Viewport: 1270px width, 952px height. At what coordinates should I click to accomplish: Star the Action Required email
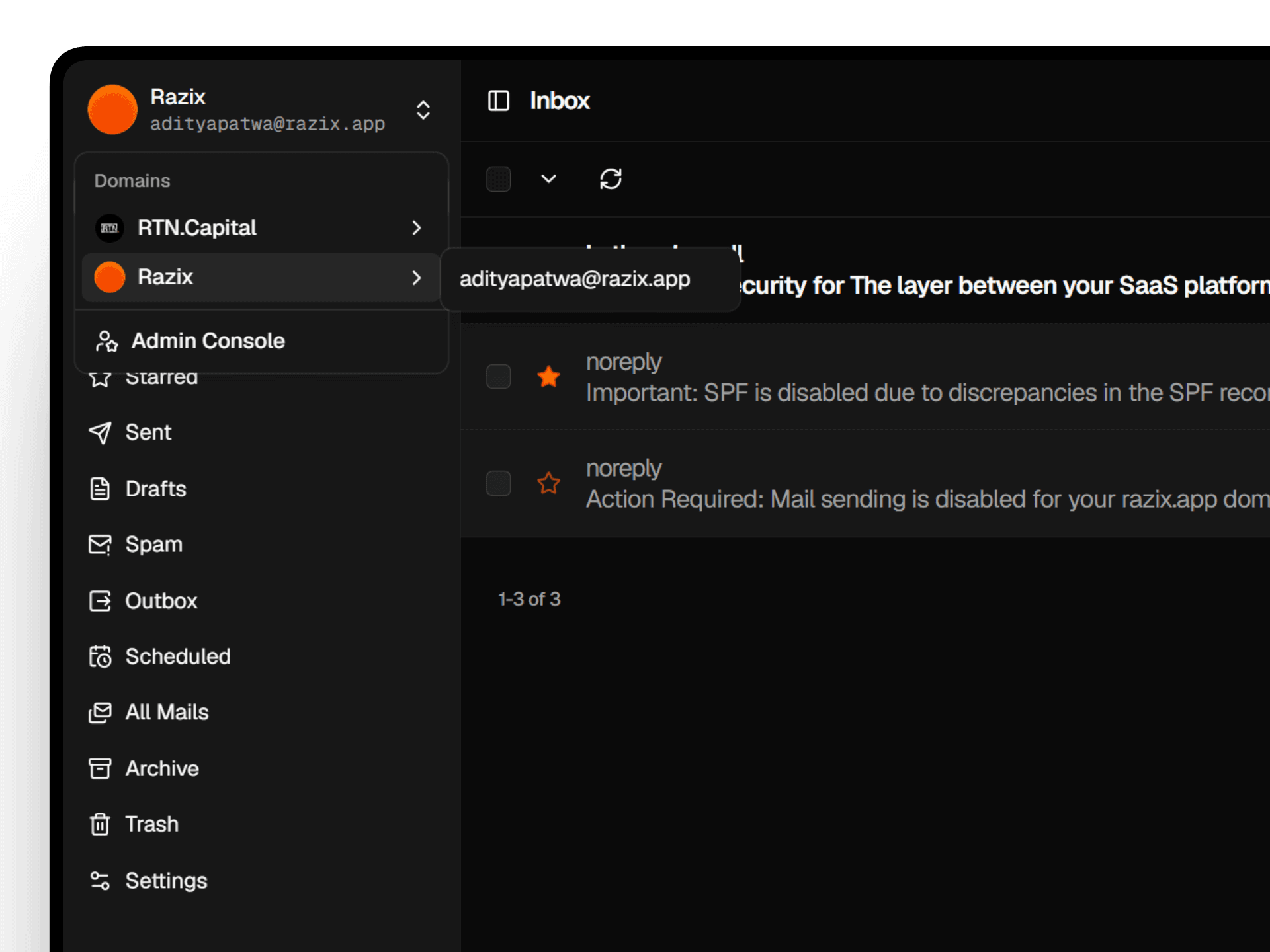[x=548, y=483]
